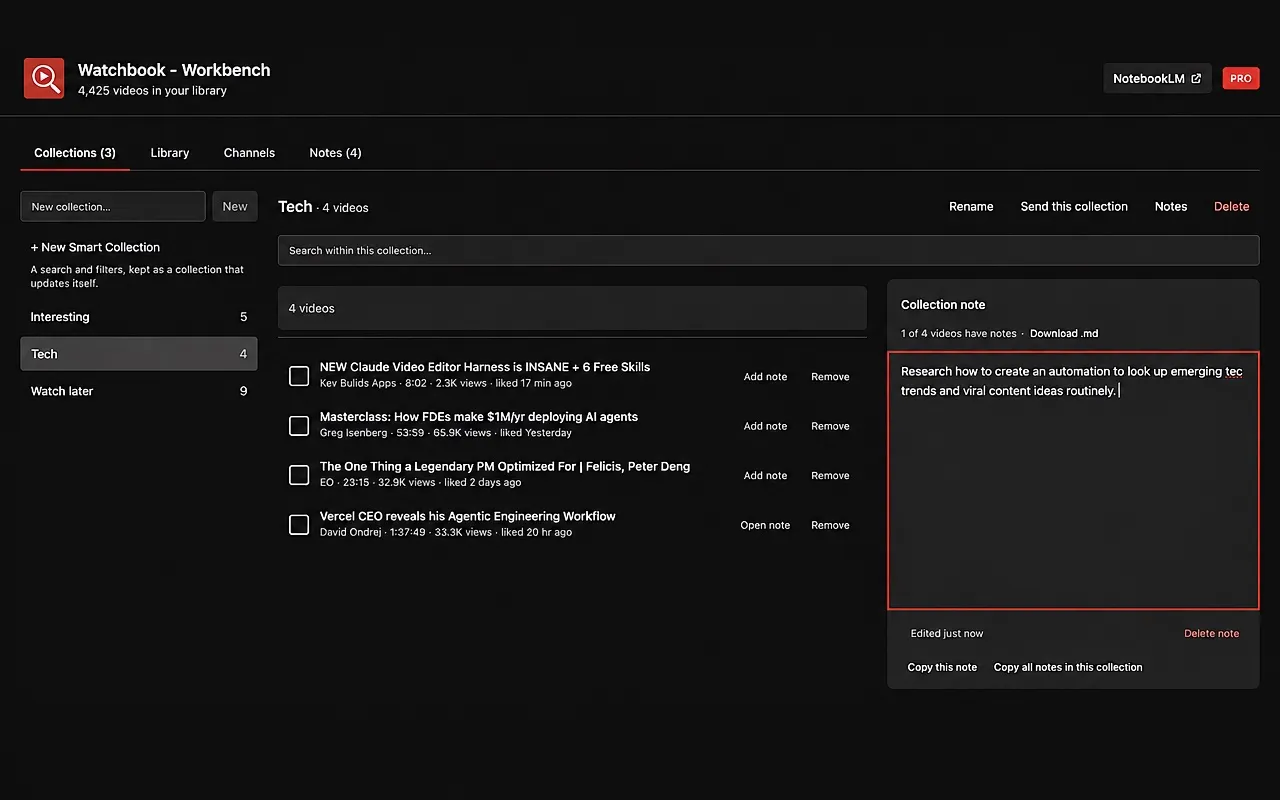Click the New collection button

(x=235, y=206)
